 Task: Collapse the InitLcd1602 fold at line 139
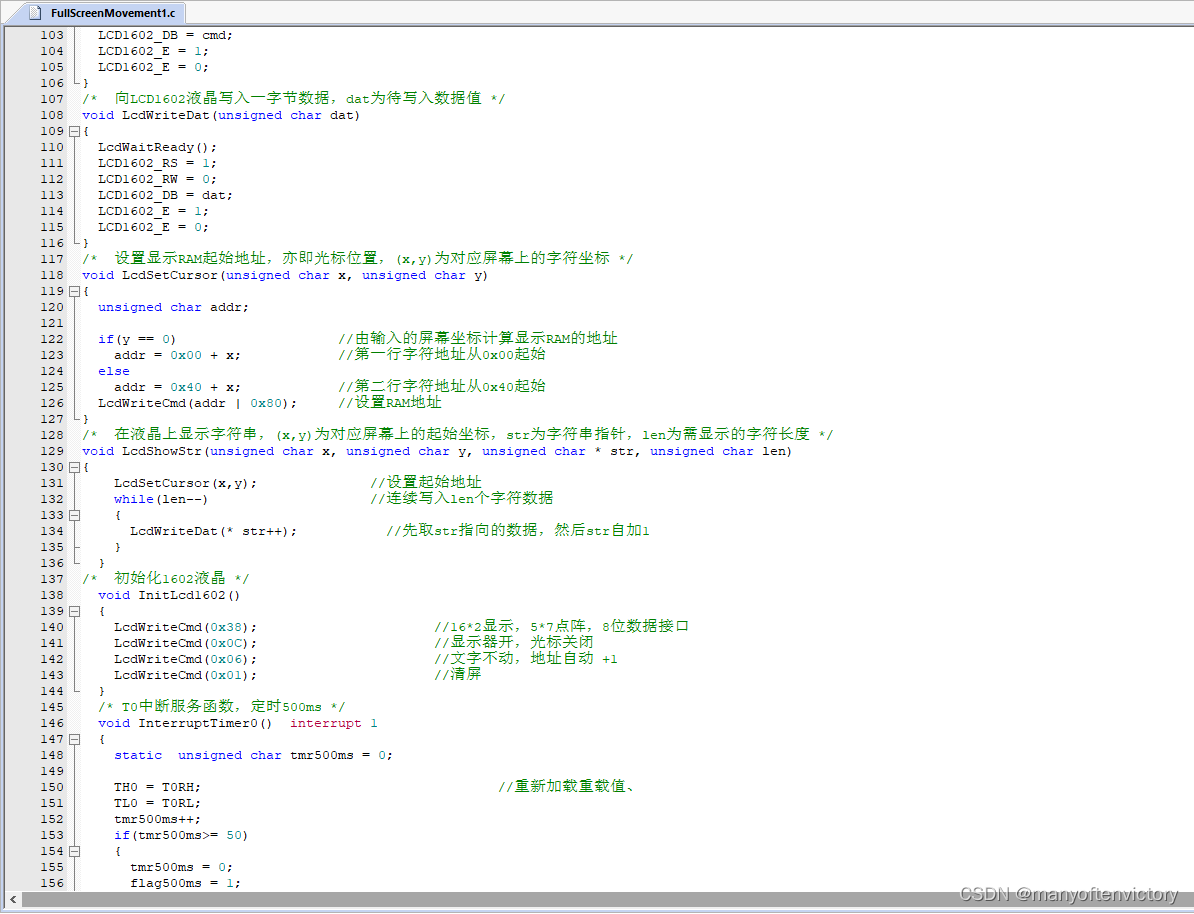[x=75, y=611]
